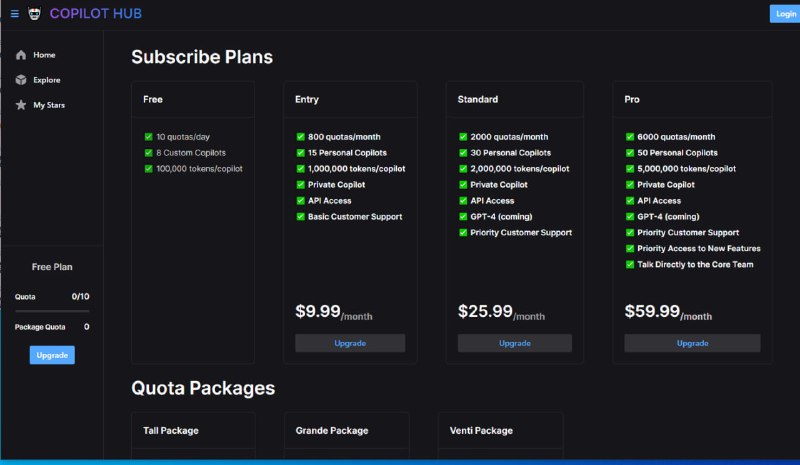800x465 pixels.
Task: Click the checkmark next to Standard's GPT-4 (coming)
Action: click(463, 217)
